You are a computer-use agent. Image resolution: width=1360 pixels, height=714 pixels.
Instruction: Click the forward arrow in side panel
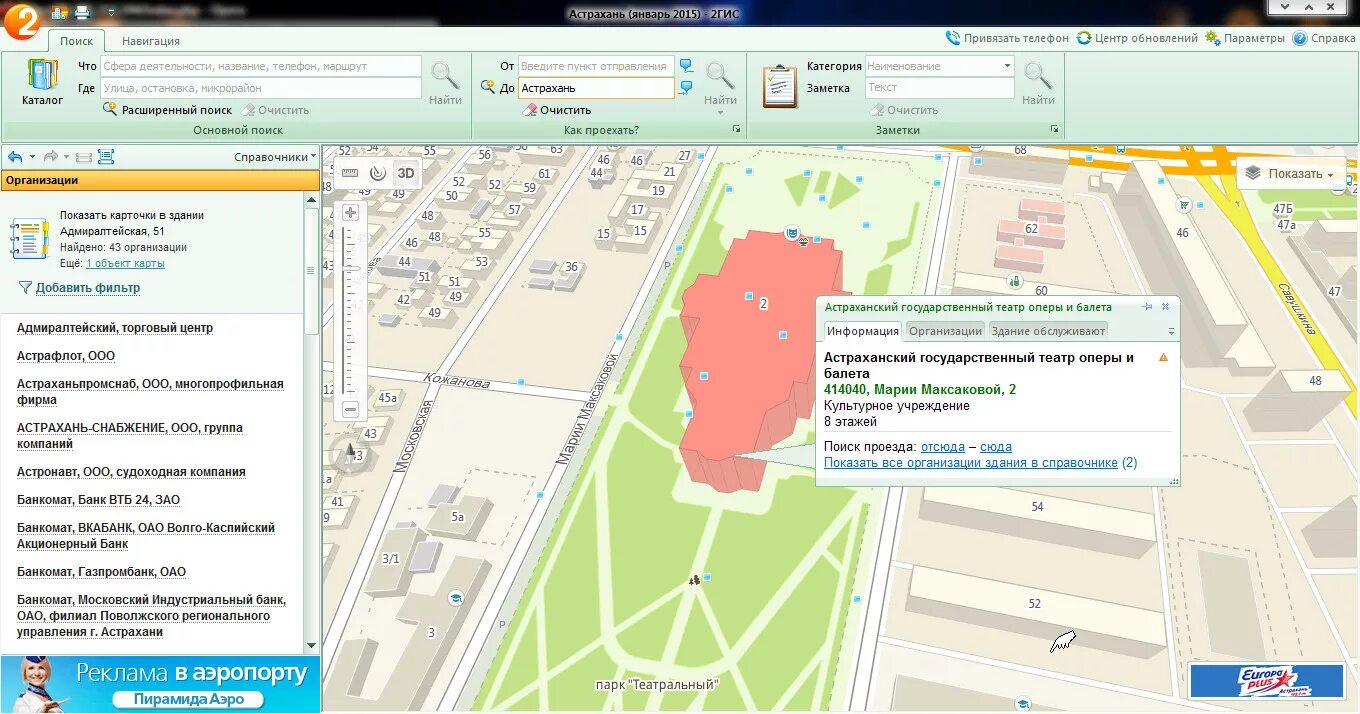tap(51, 157)
